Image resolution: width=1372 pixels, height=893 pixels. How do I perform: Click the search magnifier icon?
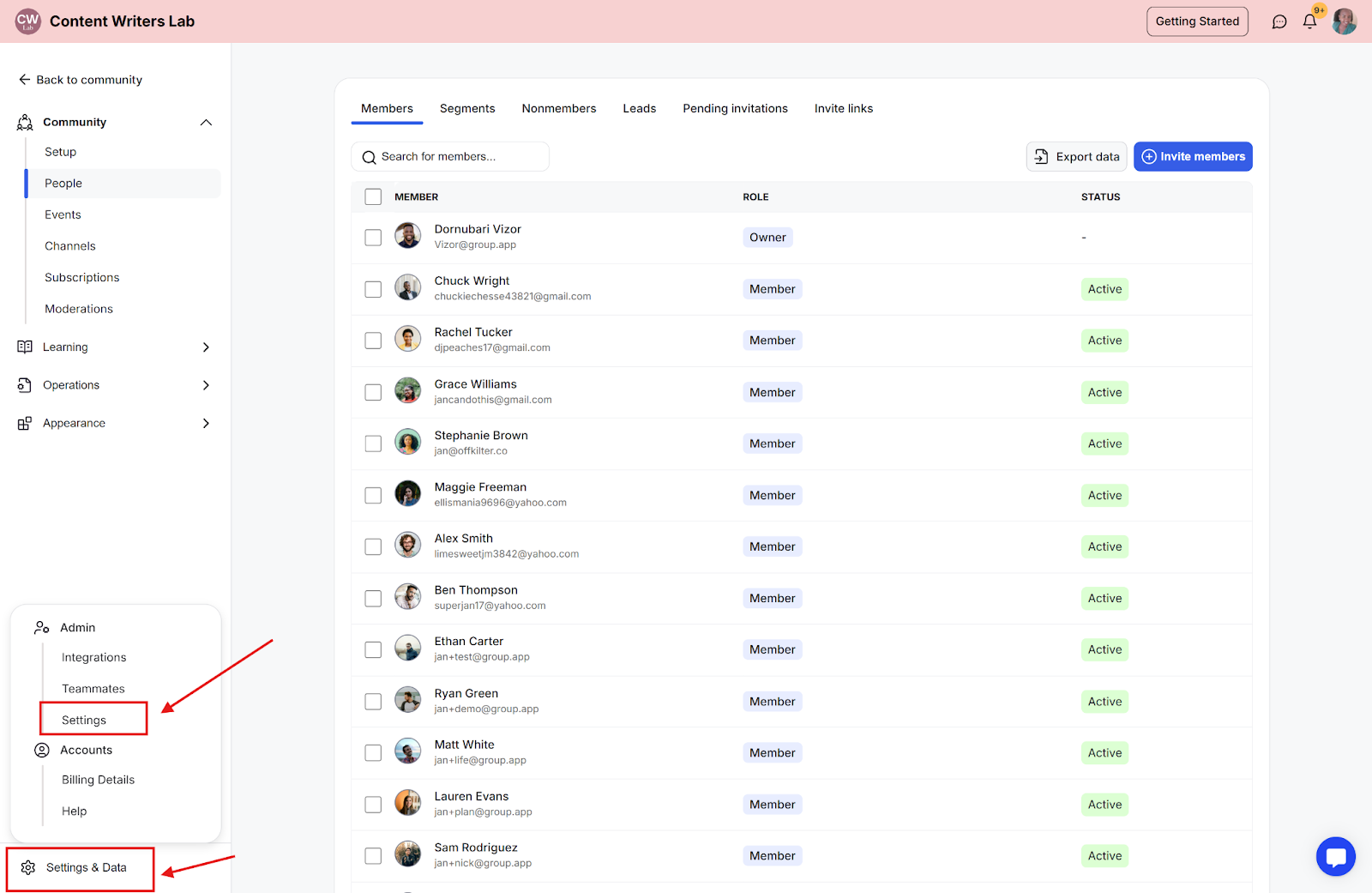click(370, 158)
